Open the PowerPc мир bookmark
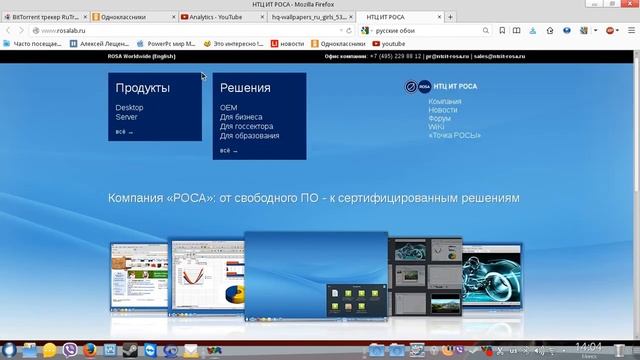 tap(166, 44)
